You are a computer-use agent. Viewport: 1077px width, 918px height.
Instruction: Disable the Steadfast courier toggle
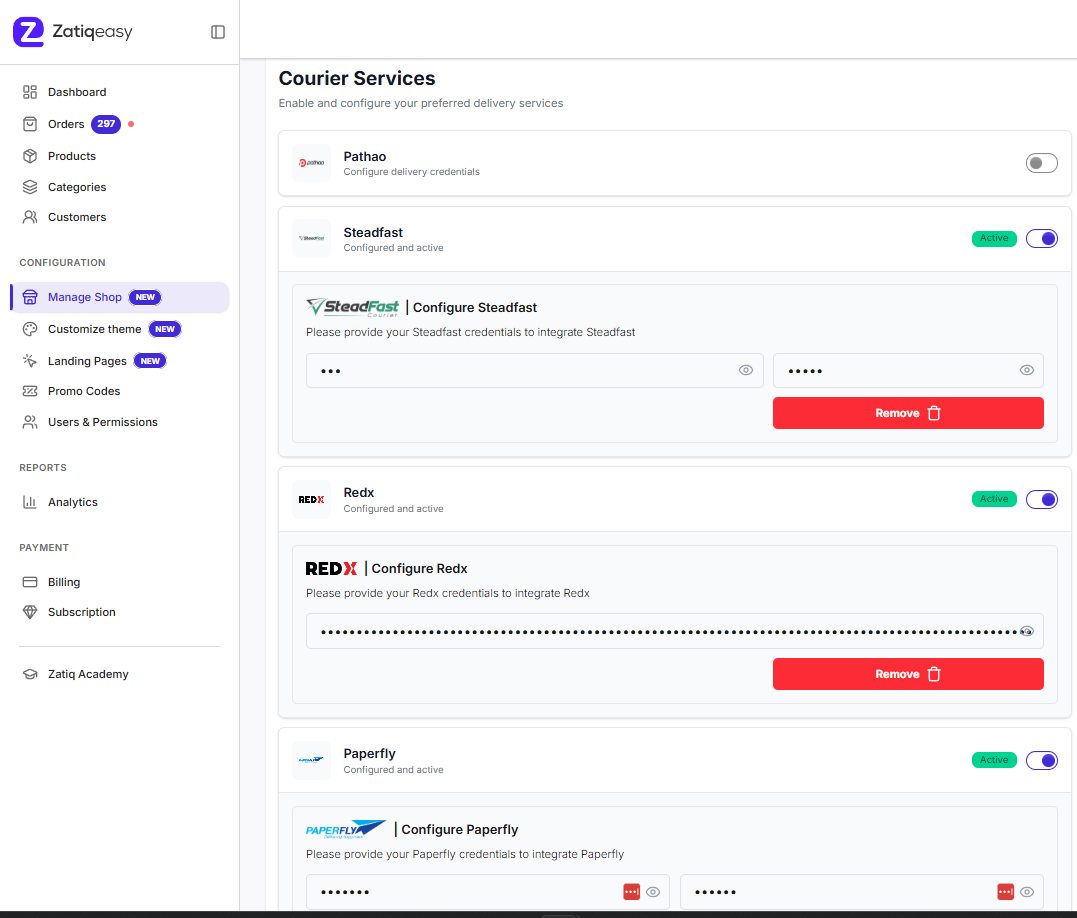click(1041, 238)
